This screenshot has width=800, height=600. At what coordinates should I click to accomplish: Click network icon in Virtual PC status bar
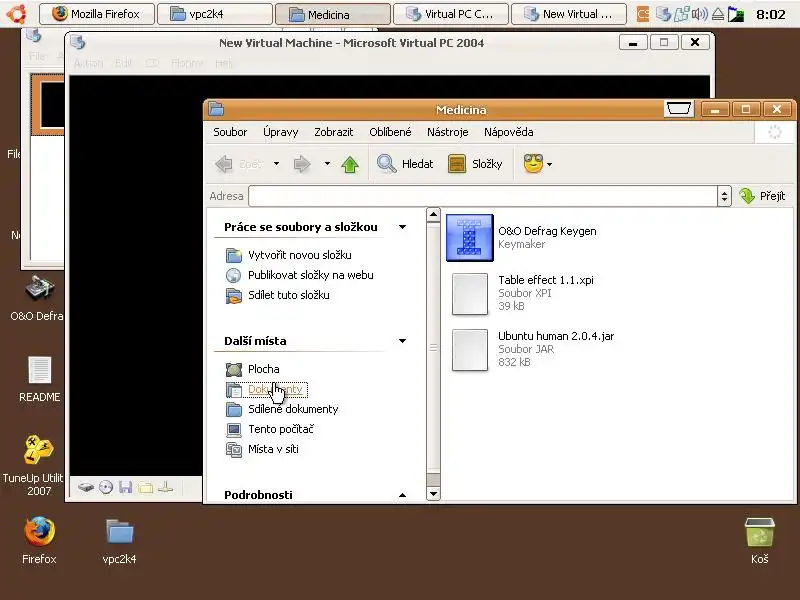(165, 488)
